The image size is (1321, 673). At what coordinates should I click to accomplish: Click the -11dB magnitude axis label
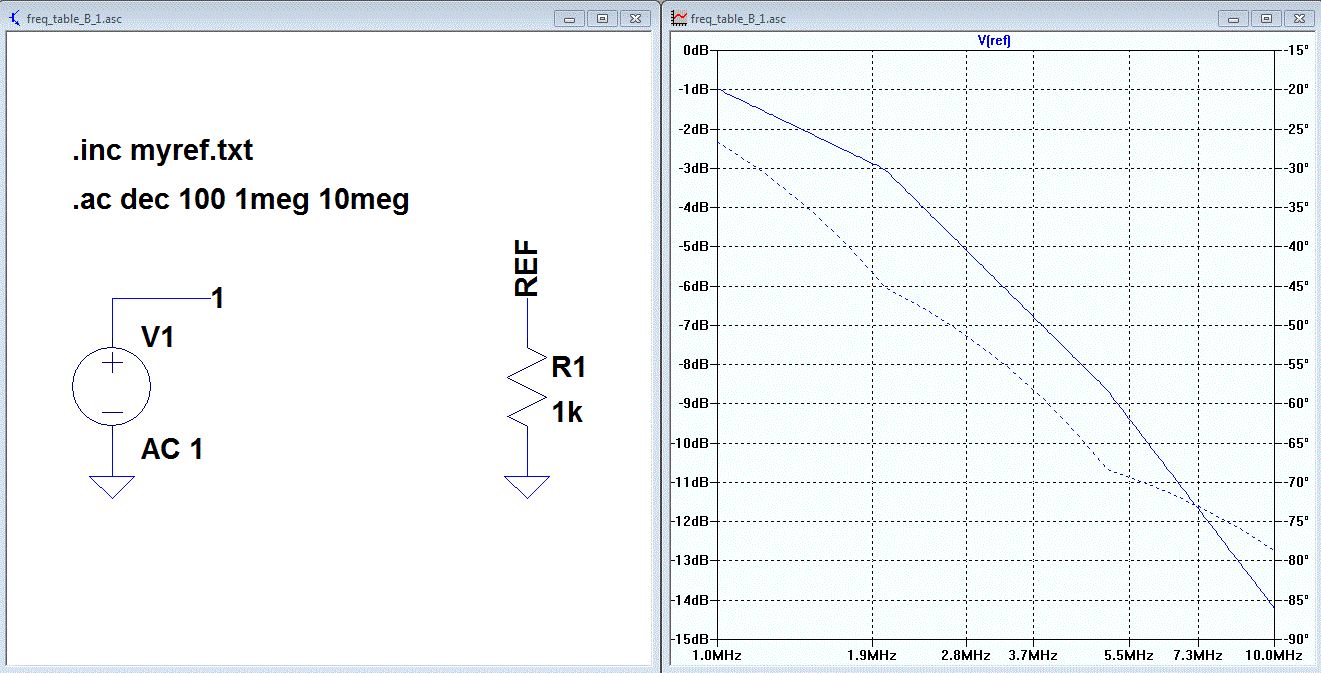click(691, 482)
